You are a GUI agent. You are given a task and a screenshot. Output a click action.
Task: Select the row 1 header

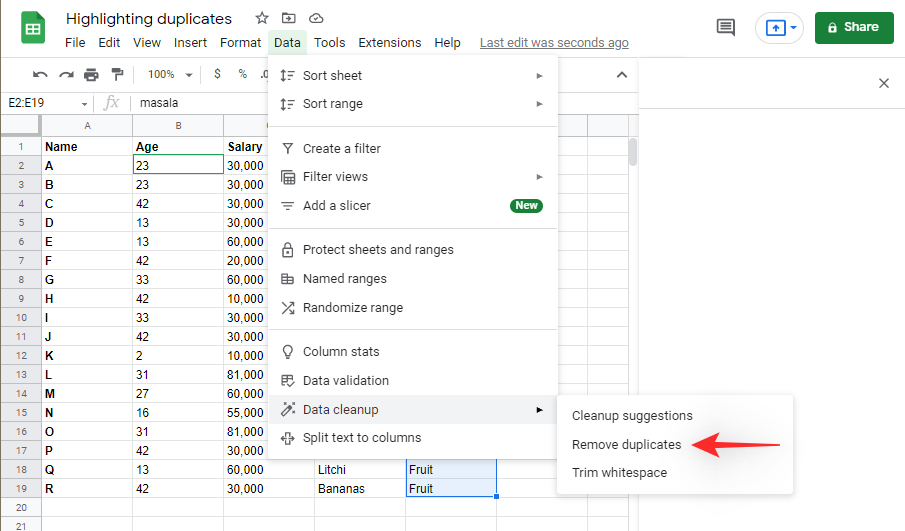point(21,147)
